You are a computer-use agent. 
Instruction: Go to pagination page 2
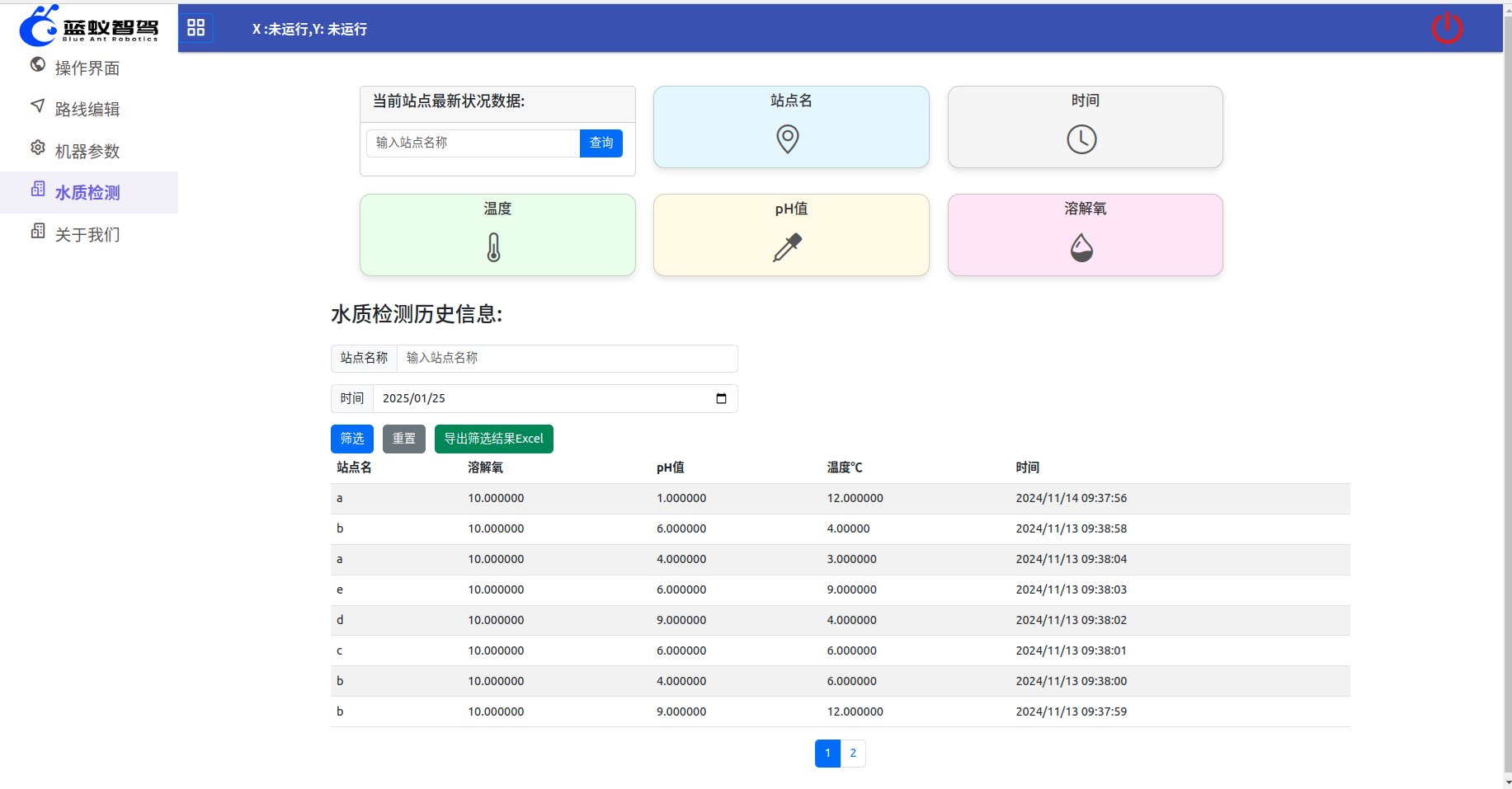(x=853, y=754)
